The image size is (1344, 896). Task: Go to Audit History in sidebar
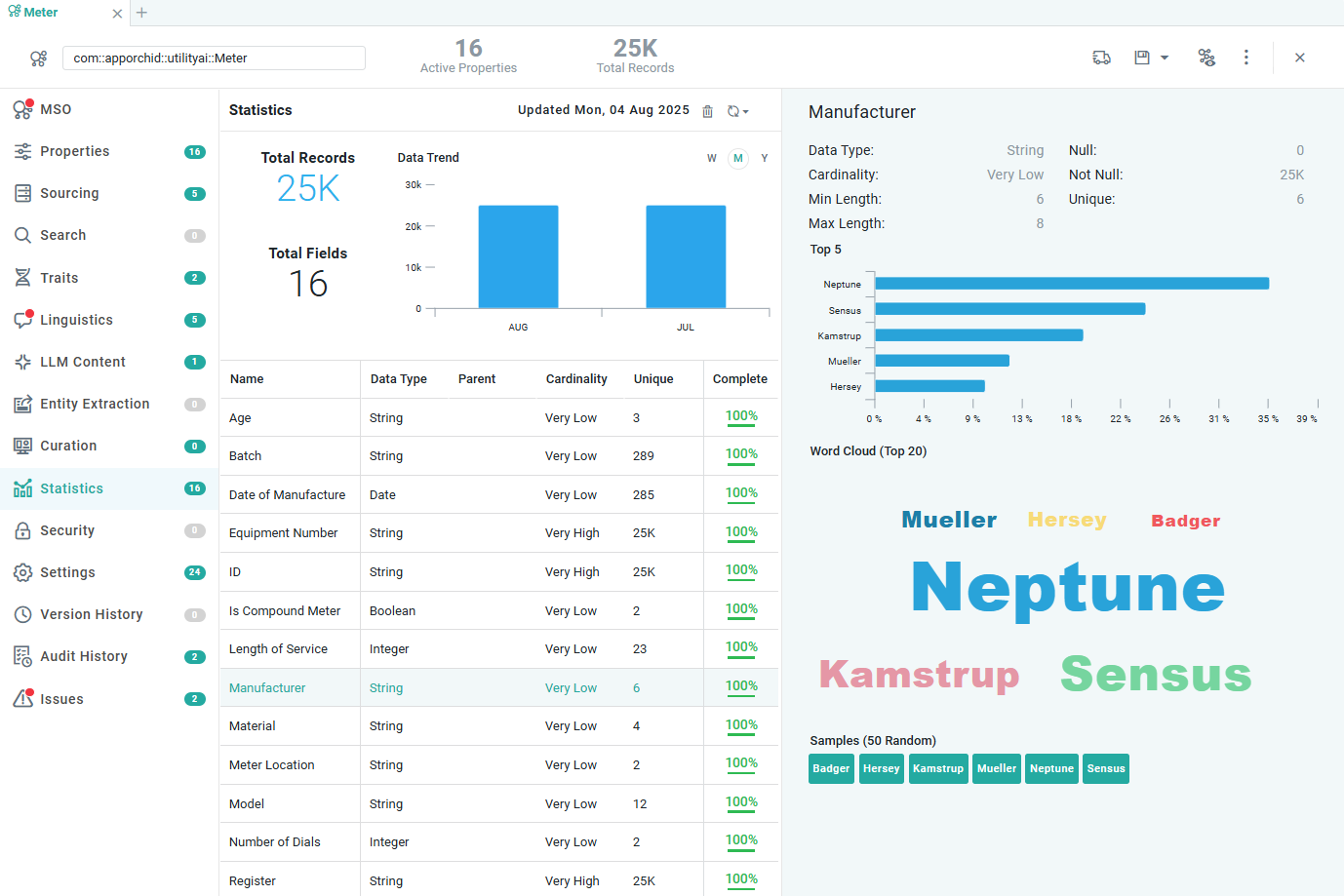84,656
